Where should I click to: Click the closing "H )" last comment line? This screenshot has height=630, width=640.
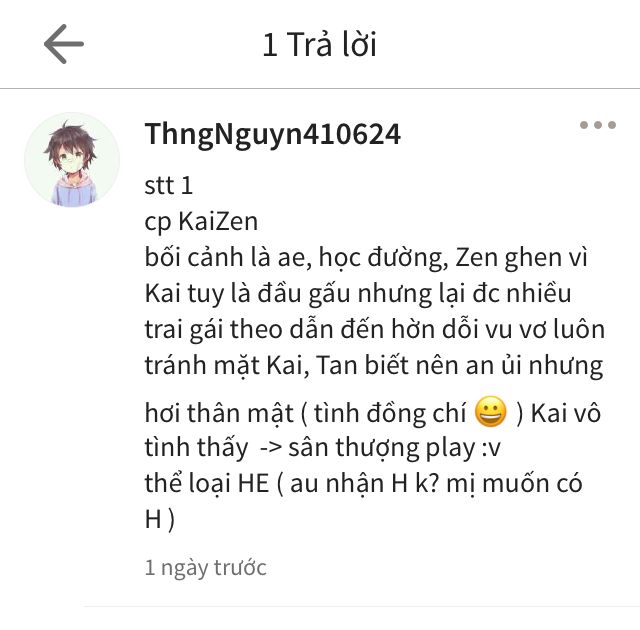point(160,520)
